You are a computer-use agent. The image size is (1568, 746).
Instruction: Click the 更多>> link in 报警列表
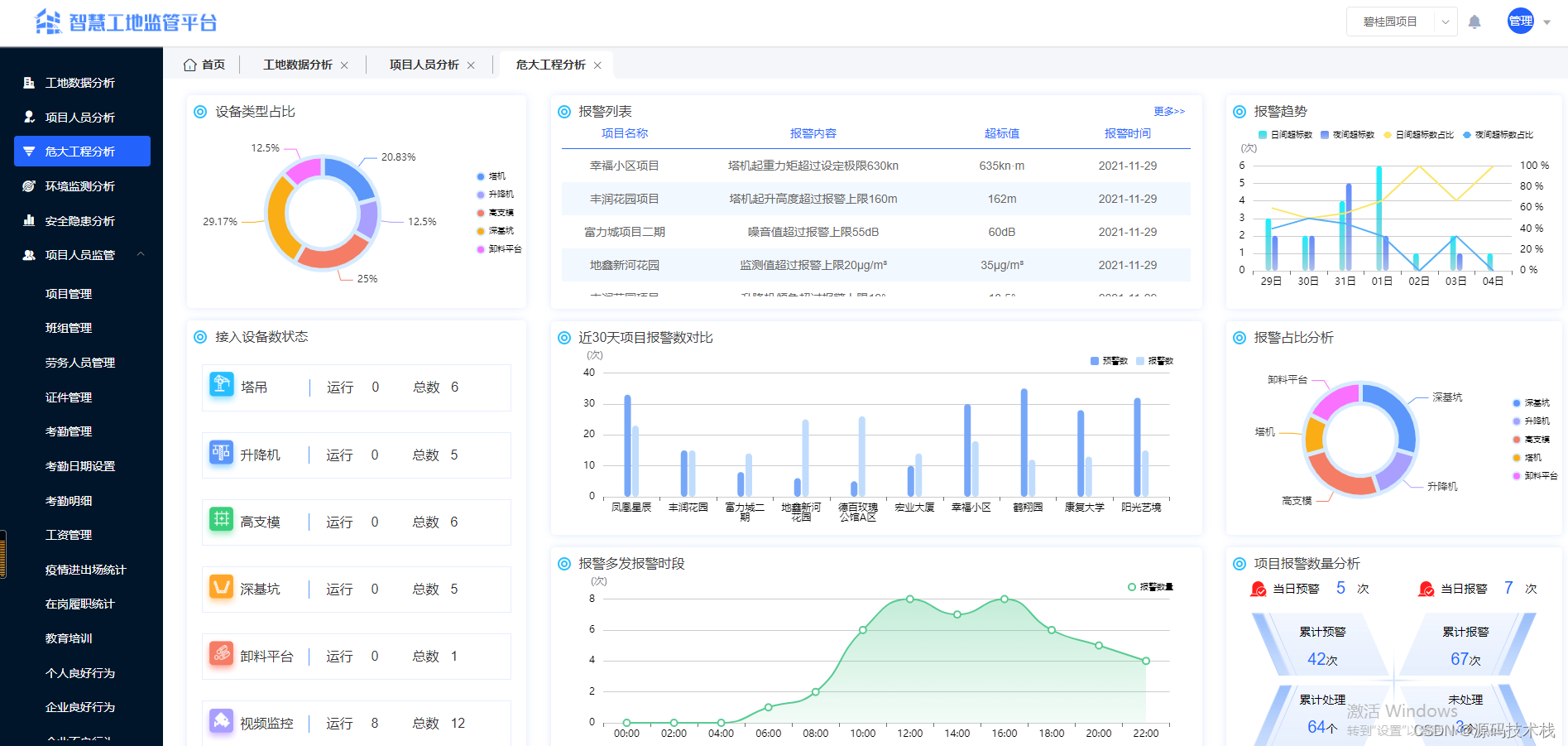point(1169,111)
